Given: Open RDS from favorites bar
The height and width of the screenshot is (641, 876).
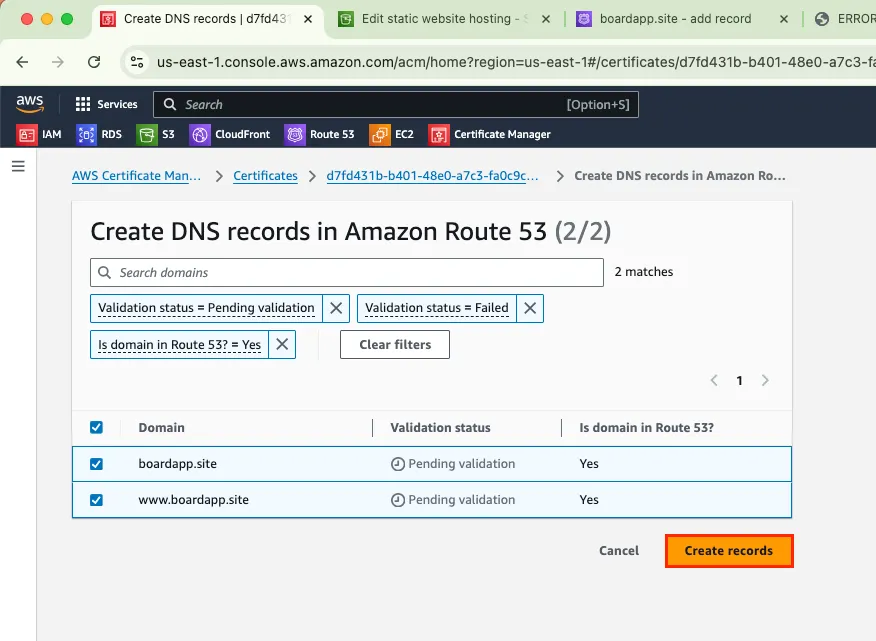Looking at the screenshot, I should tap(99, 134).
